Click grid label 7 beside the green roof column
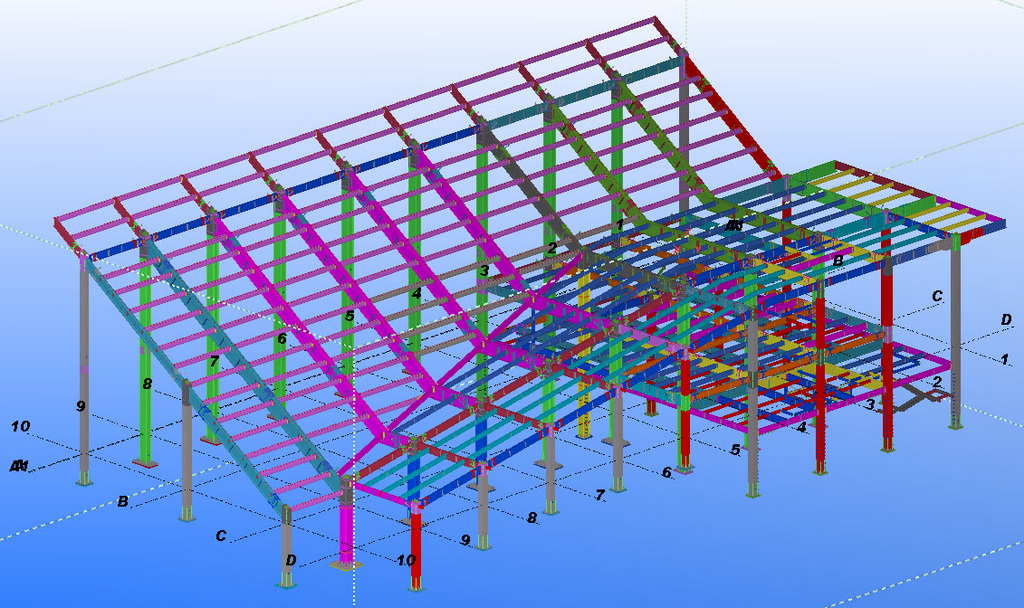Viewport: 1024px width, 608px height. click(214, 361)
